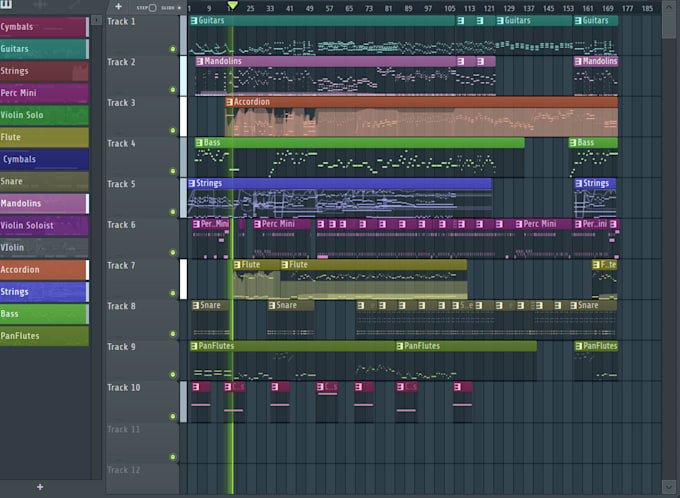Select the Violin Solo pattern

pos(44,115)
